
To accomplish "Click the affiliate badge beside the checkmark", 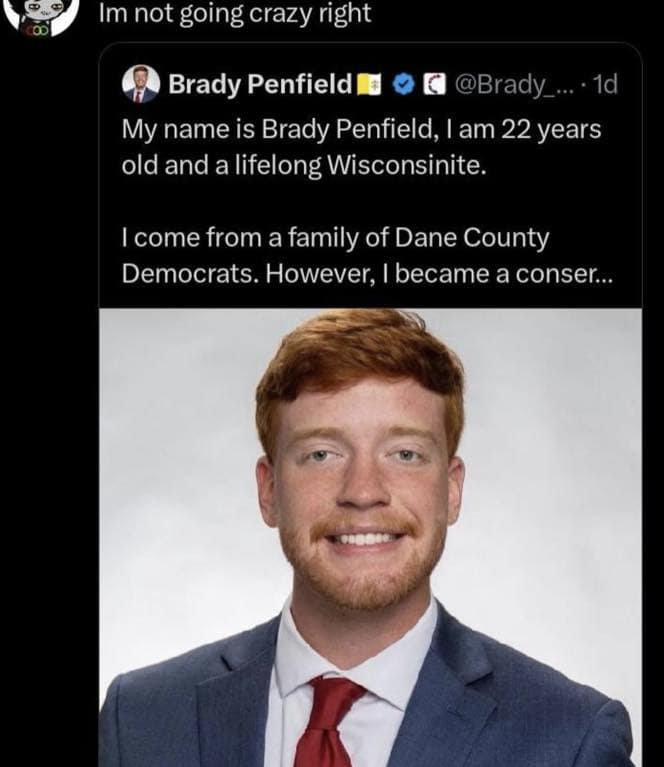I will pos(434,83).
